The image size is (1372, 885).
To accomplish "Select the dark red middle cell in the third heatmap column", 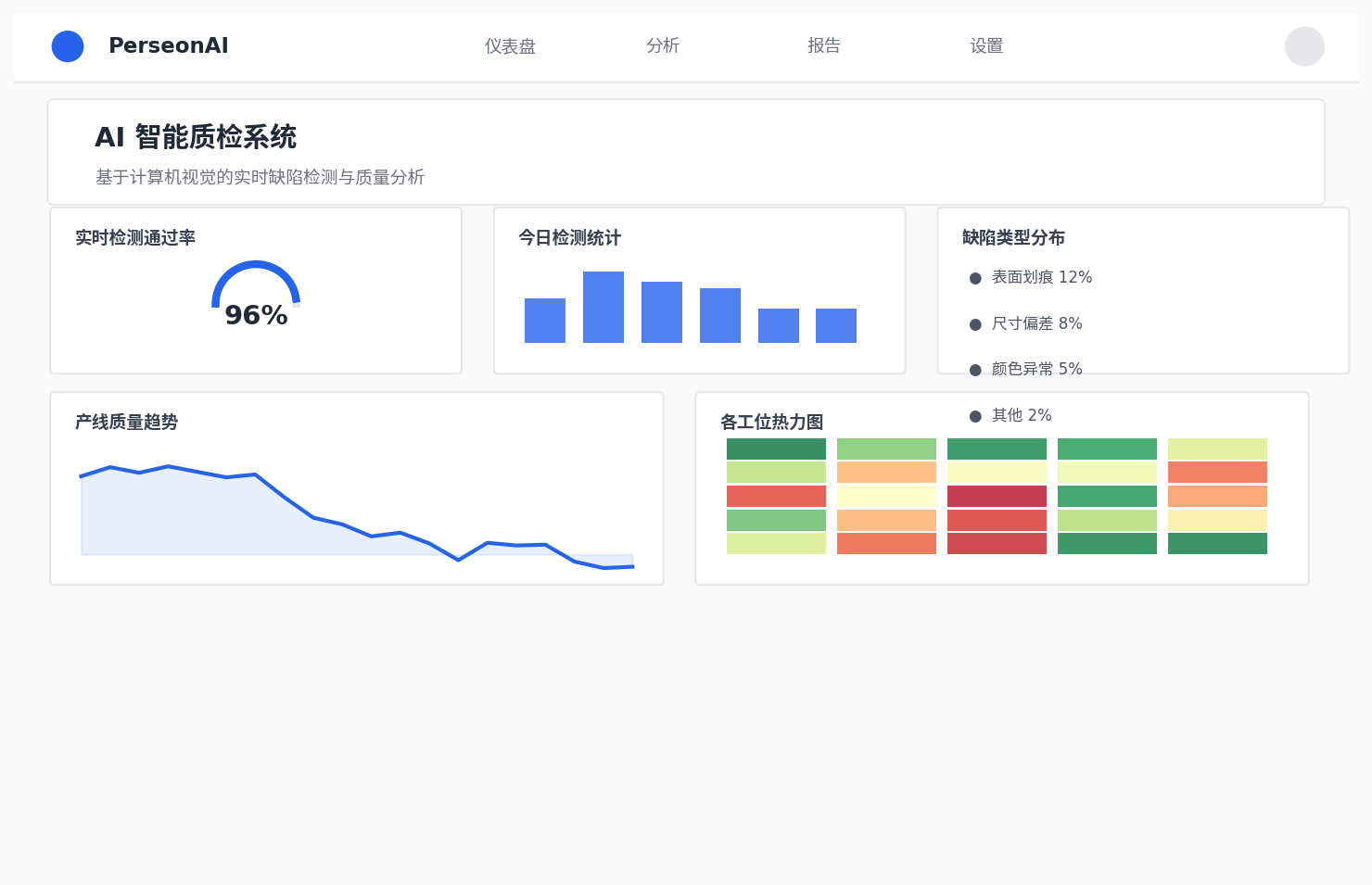I will click(x=997, y=496).
